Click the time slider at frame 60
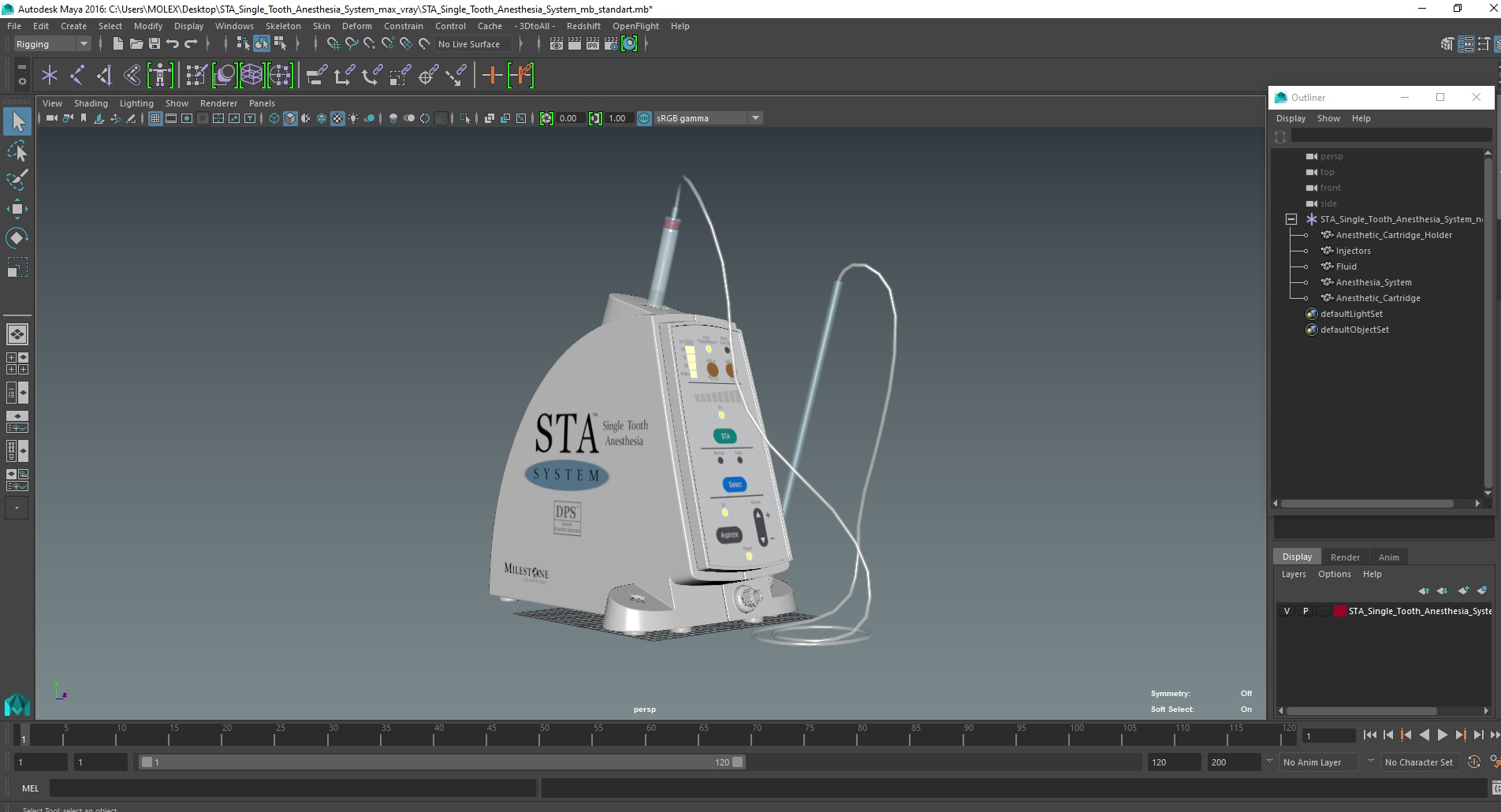The image size is (1501, 812). 651,735
